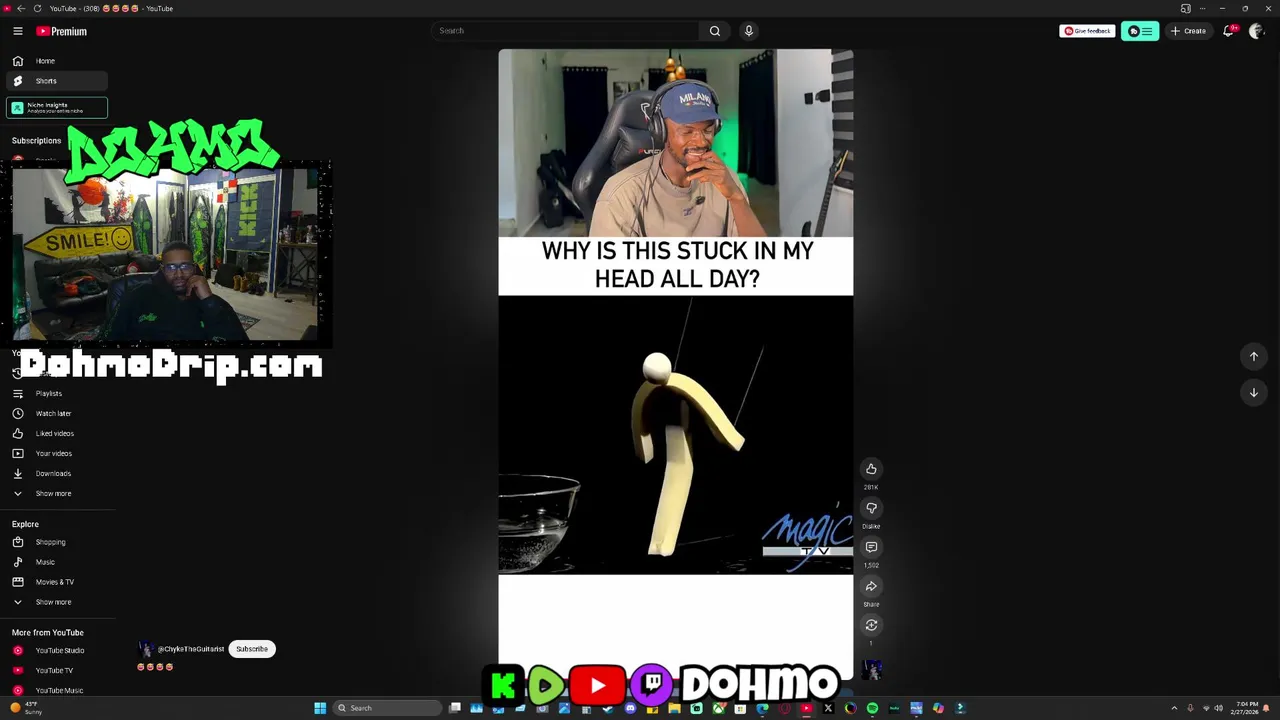Open account avatar menu
Viewport: 1280px width, 720px height.
click(x=1257, y=31)
